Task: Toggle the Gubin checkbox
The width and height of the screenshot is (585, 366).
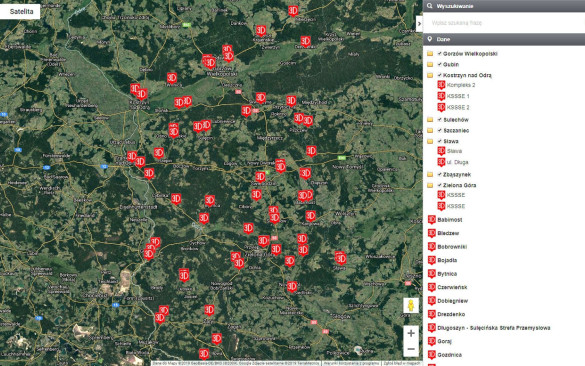Action: point(439,64)
